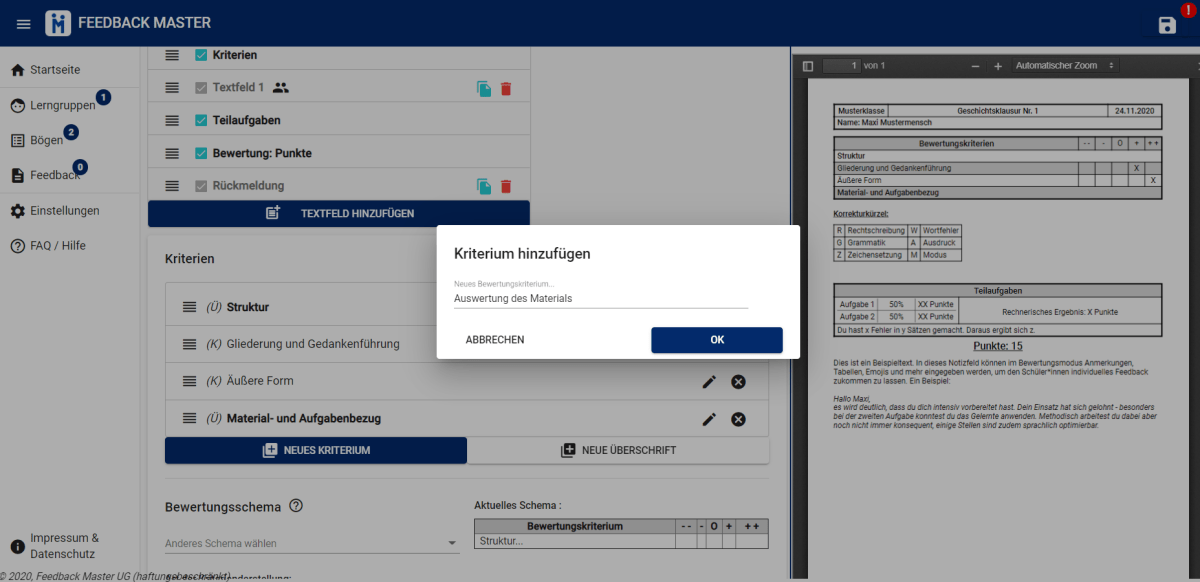The image size is (1200, 582).
Task: Open the hamburger menu in the top bar
Action: 23,23
